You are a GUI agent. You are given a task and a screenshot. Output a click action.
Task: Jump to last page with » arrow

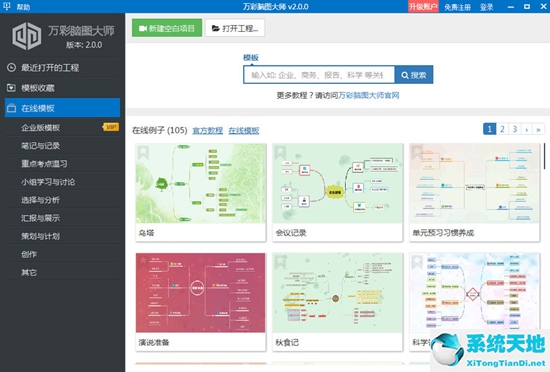tap(538, 129)
